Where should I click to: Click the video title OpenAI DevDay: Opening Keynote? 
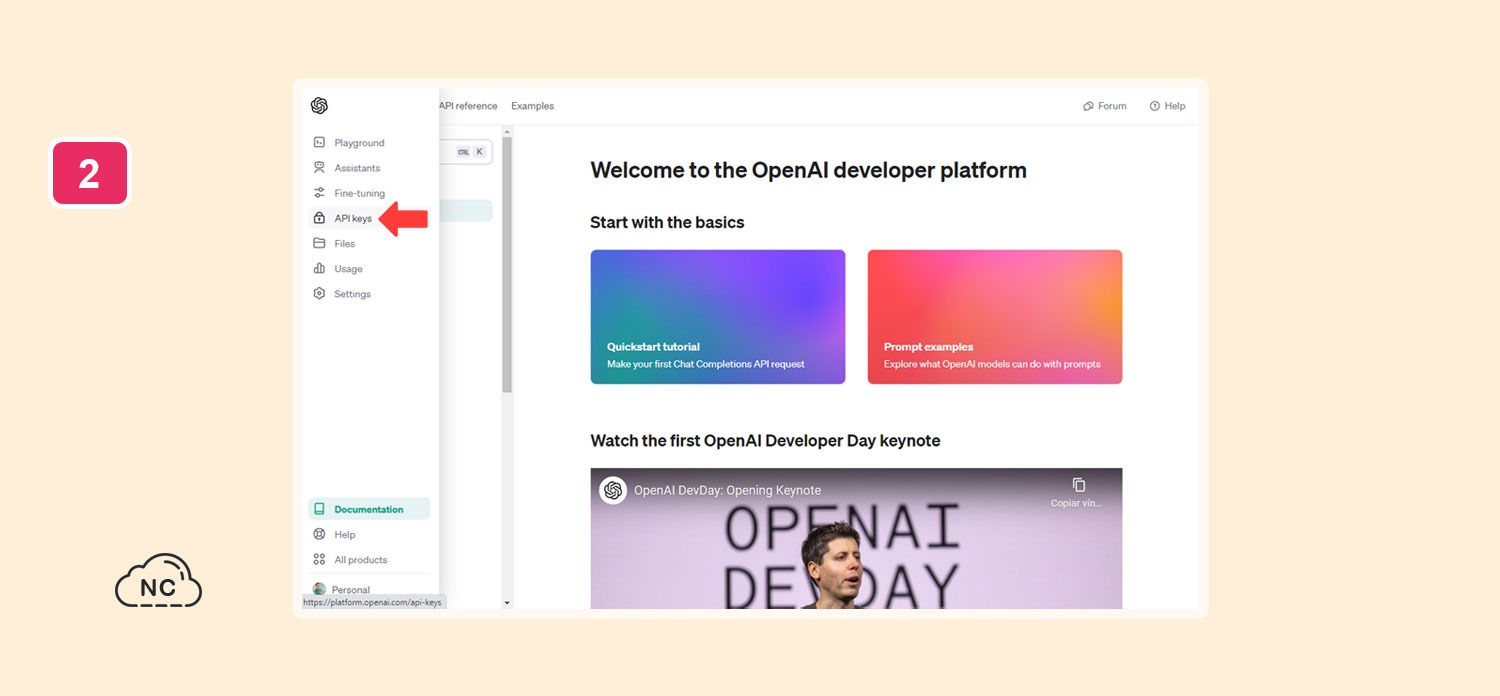coord(727,490)
